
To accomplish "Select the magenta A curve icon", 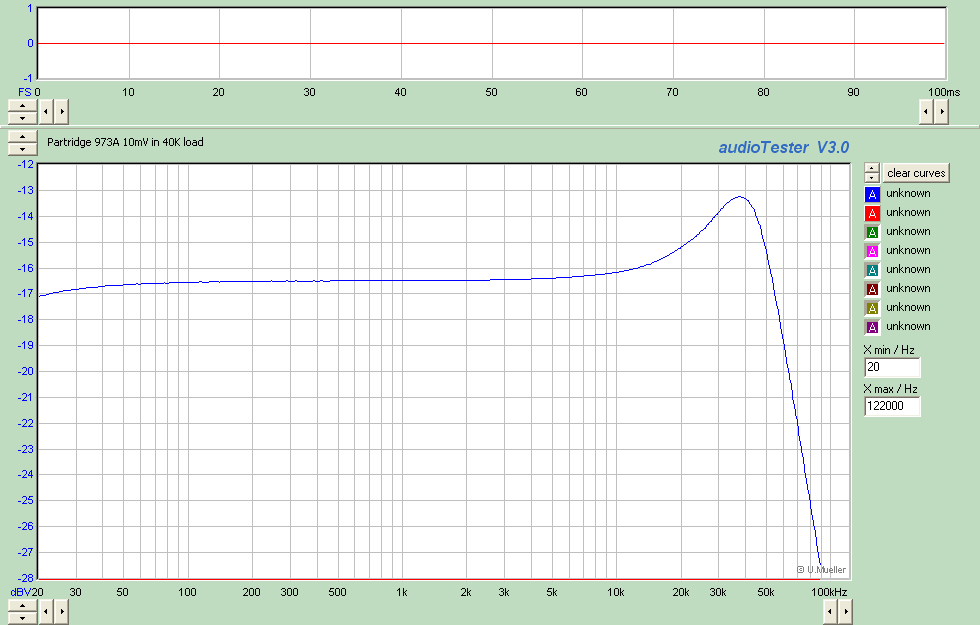I will [x=872, y=251].
